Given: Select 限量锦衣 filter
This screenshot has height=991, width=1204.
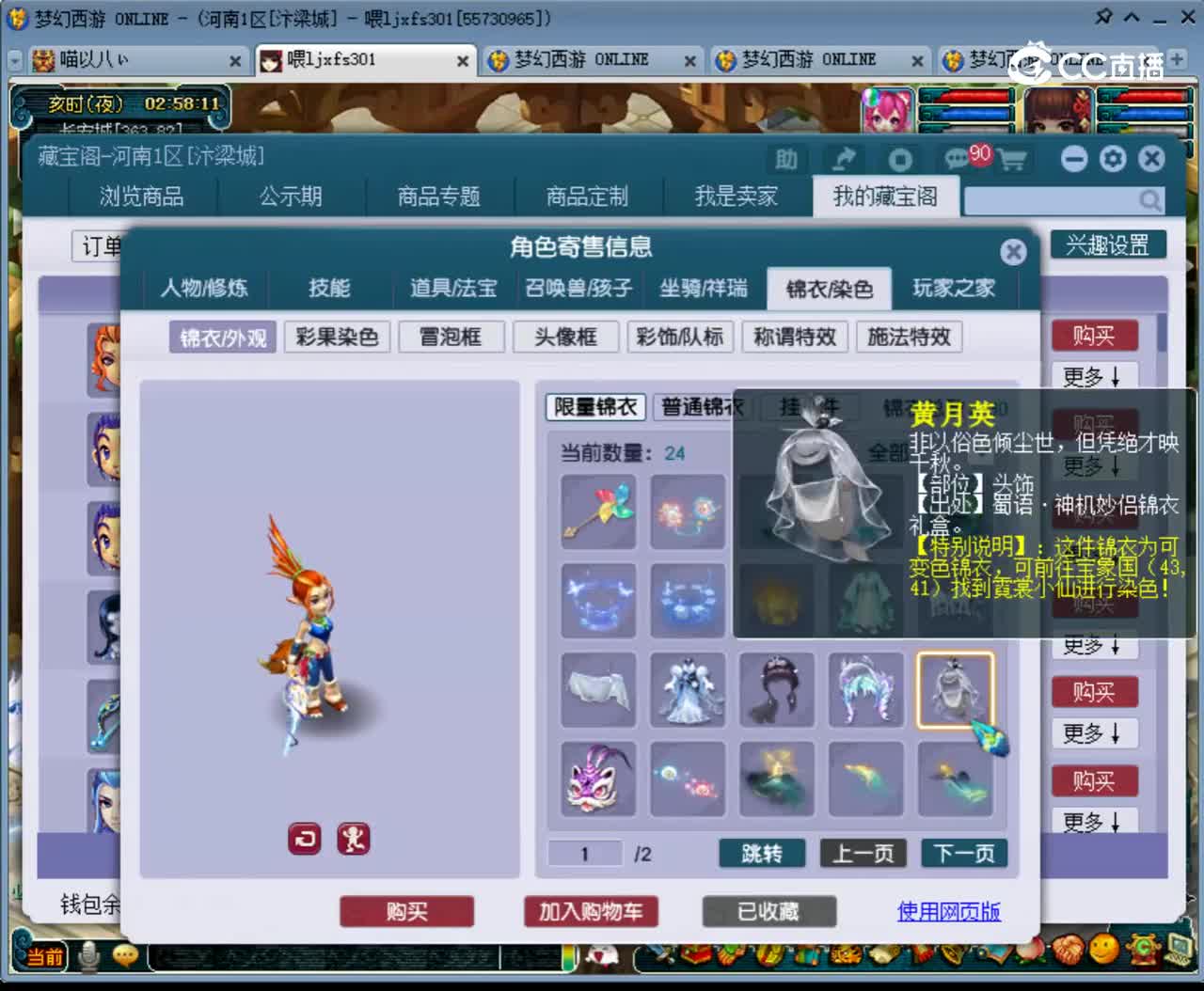Looking at the screenshot, I should pyautogui.click(x=595, y=407).
